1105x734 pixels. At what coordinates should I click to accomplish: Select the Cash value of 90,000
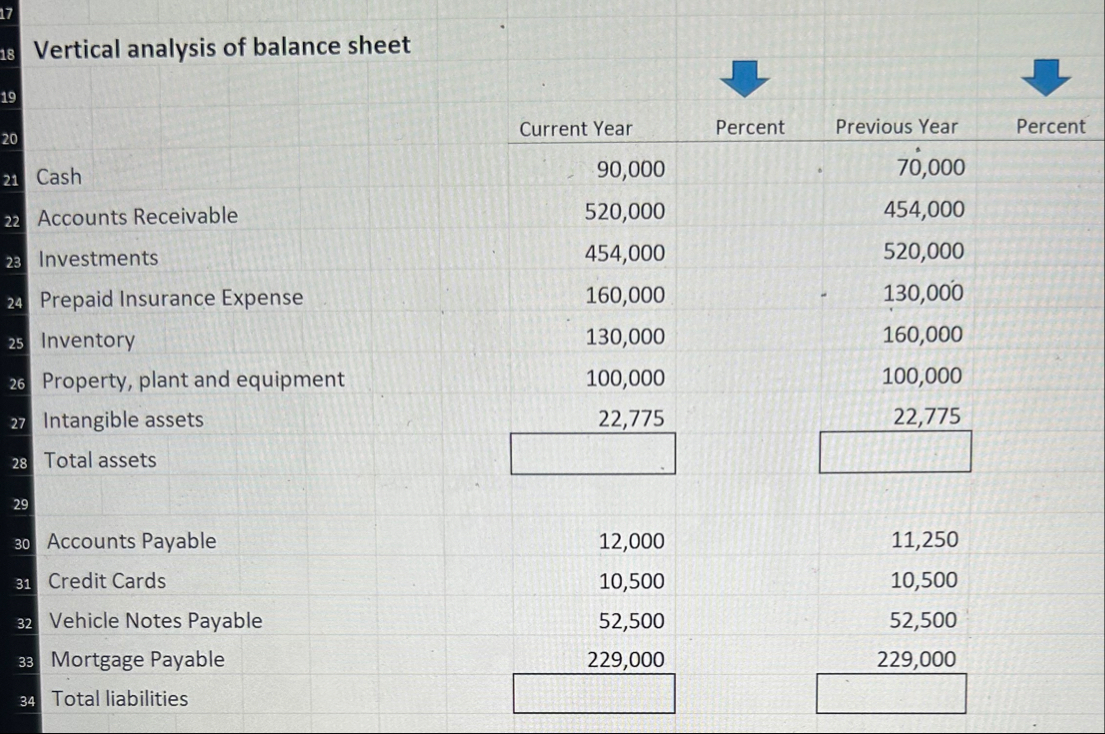click(627, 169)
